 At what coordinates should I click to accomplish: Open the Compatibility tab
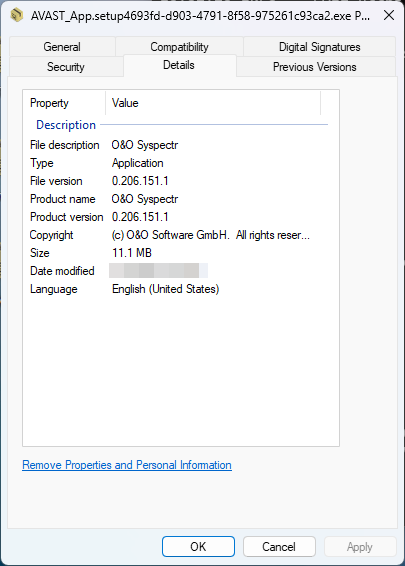point(179,47)
